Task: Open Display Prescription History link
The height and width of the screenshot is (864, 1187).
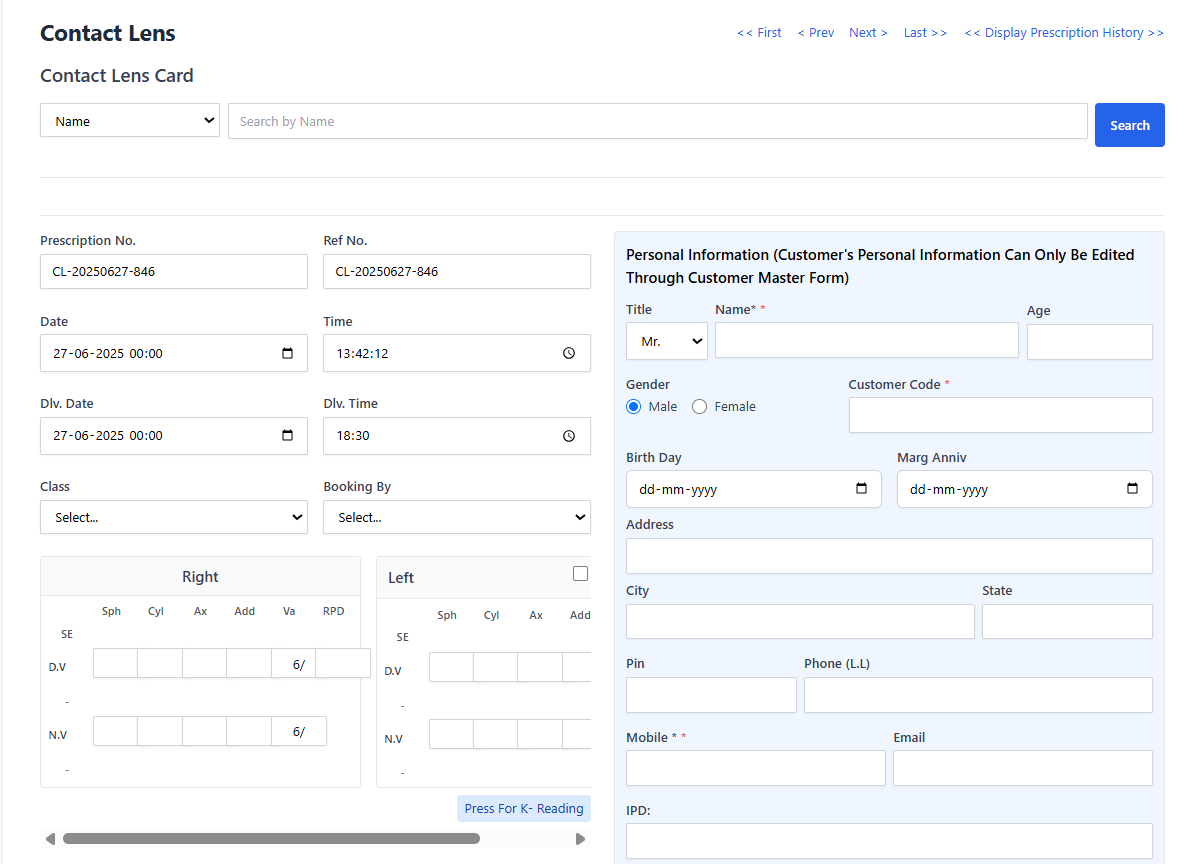Action: pyautogui.click(x=1064, y=33)
